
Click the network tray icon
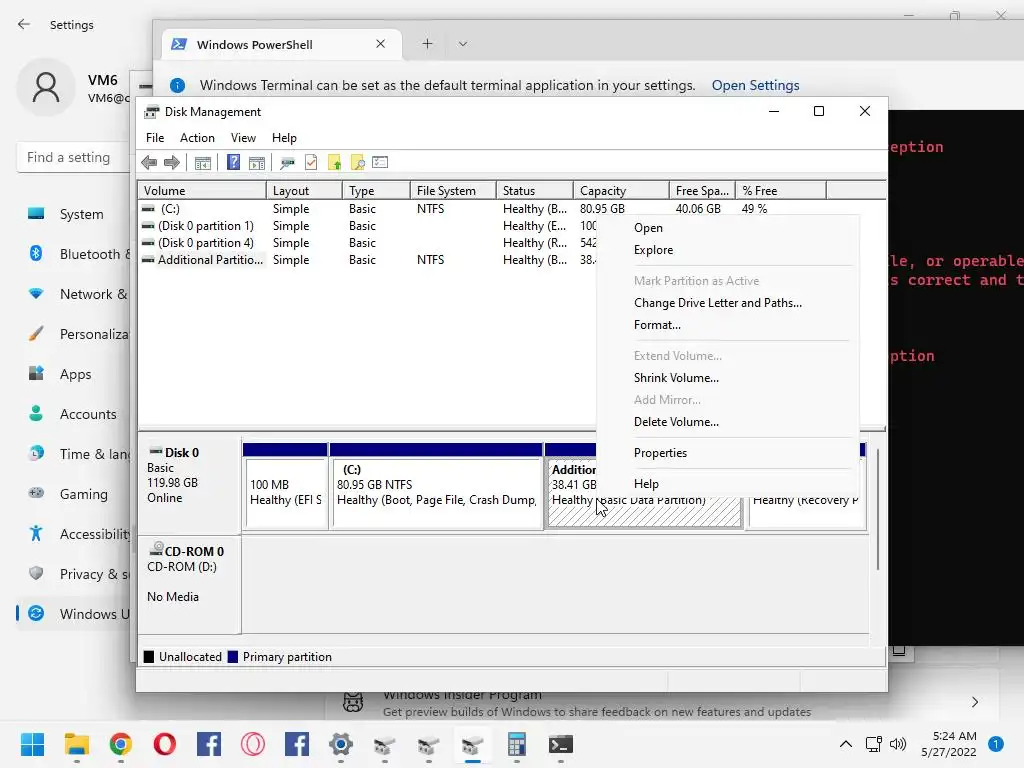873,744
